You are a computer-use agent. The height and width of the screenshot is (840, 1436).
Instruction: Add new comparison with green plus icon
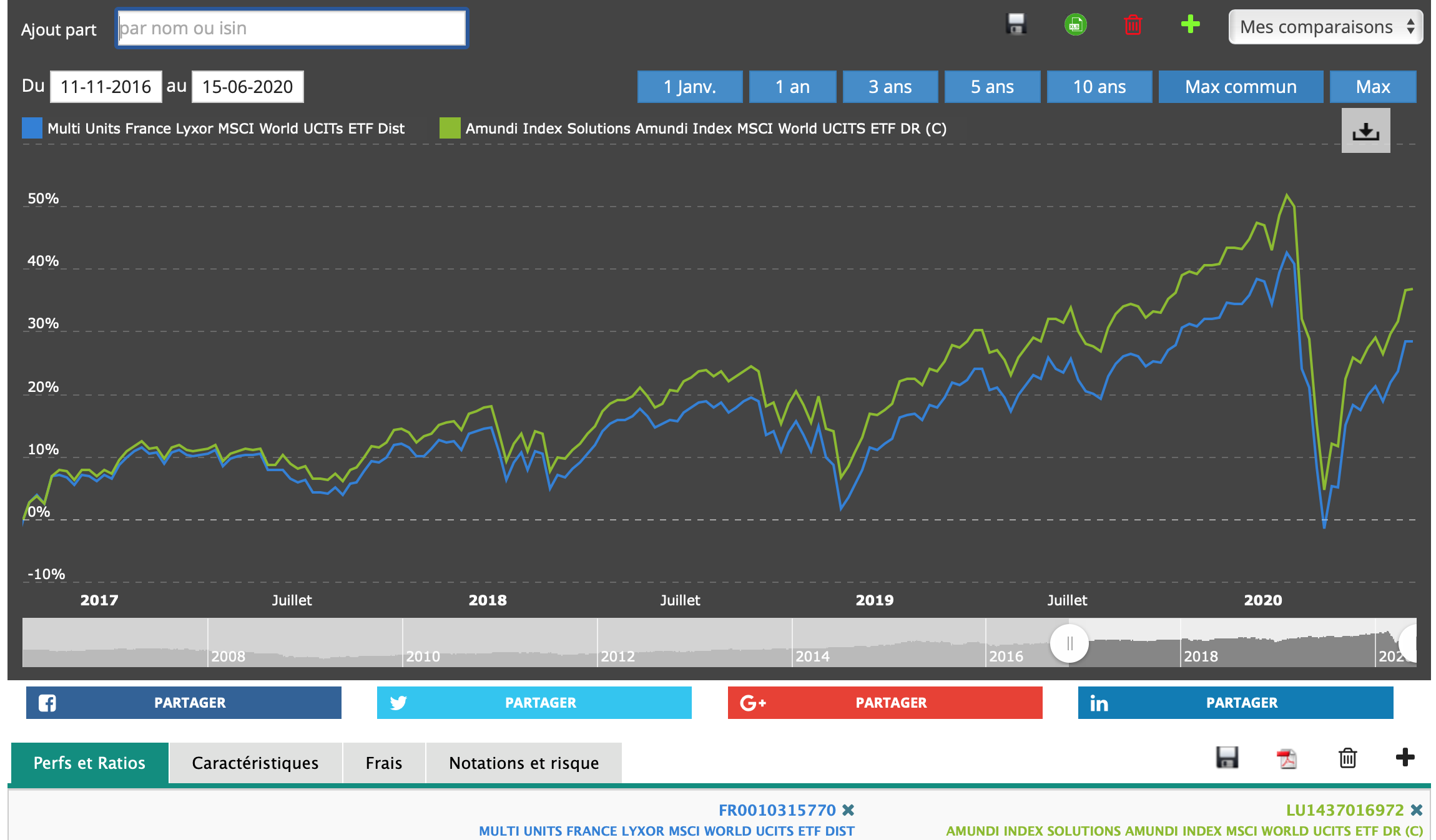[1190, 24]
